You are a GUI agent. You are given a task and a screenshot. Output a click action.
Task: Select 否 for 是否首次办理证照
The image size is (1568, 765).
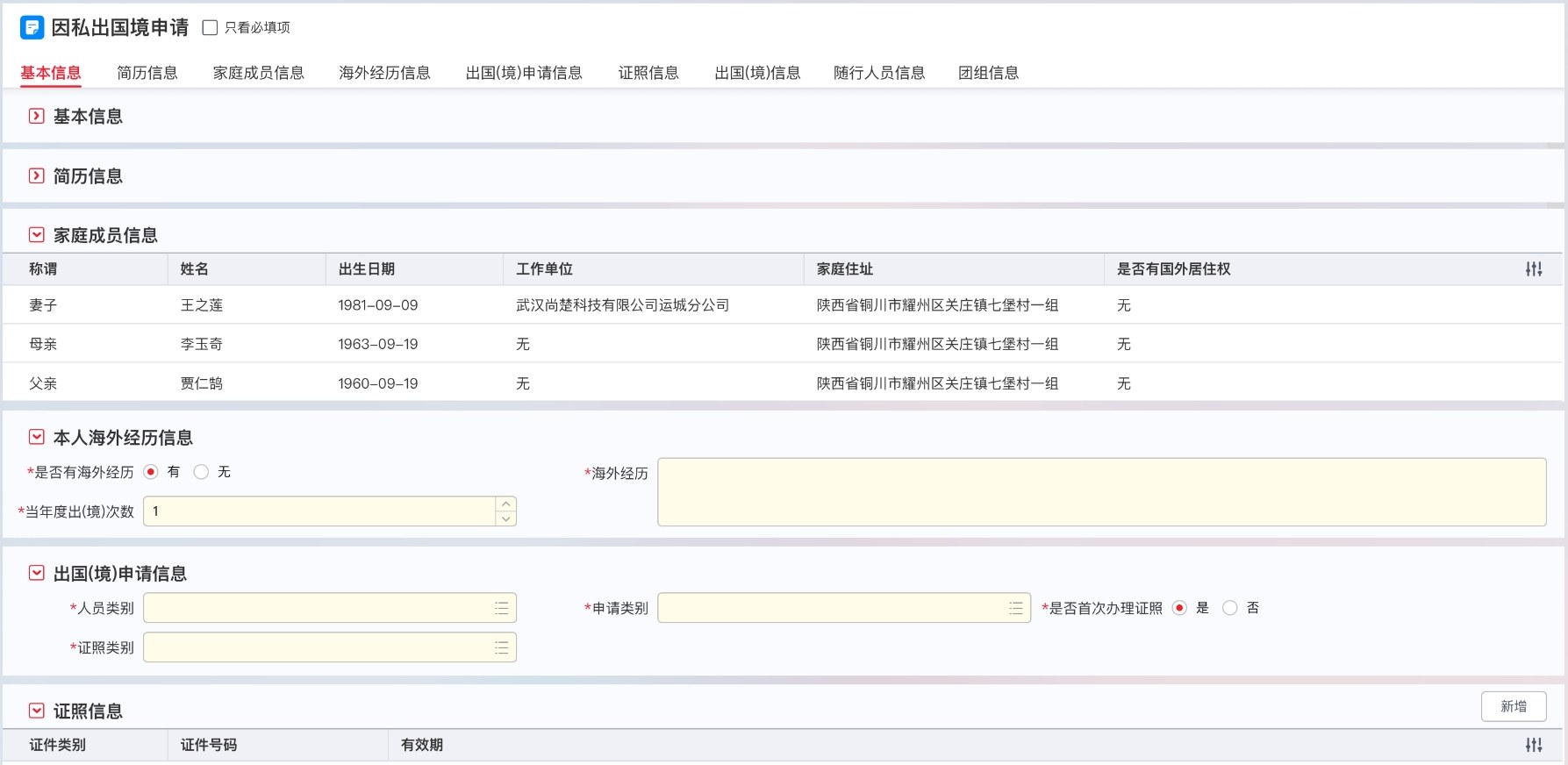click(x=1230, y=608)
